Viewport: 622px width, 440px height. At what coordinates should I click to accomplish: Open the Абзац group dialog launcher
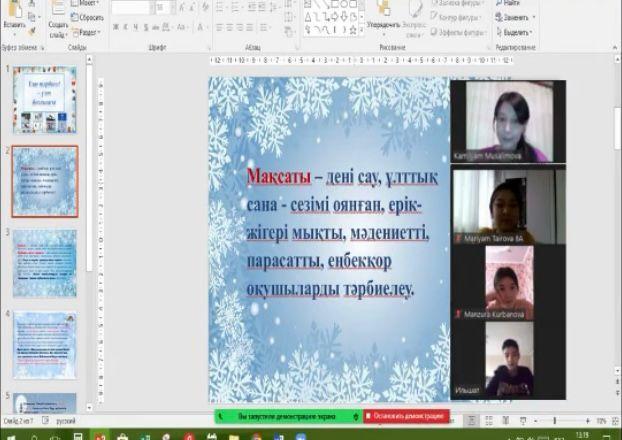coord(297,48)
